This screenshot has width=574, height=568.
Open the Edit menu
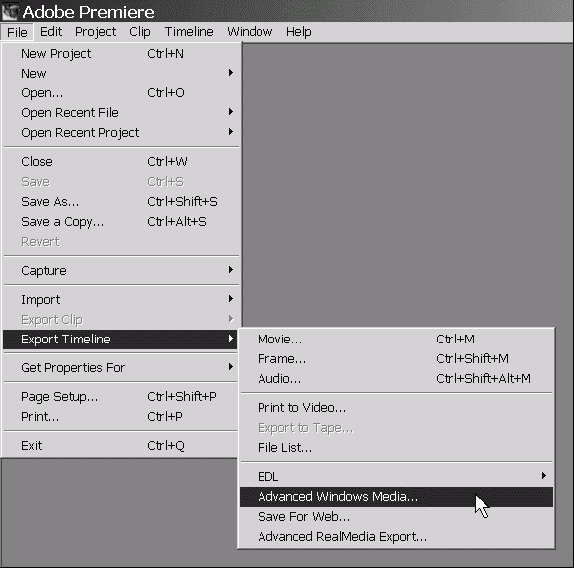[x=51, y=32]
